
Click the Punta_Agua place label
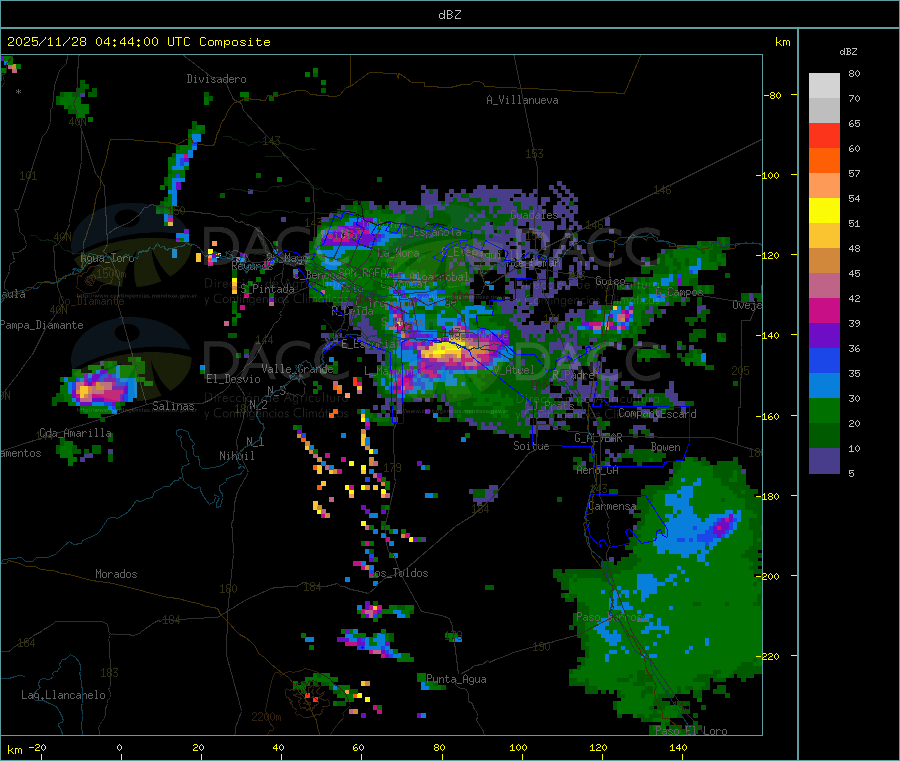click(x=456, y=680)
